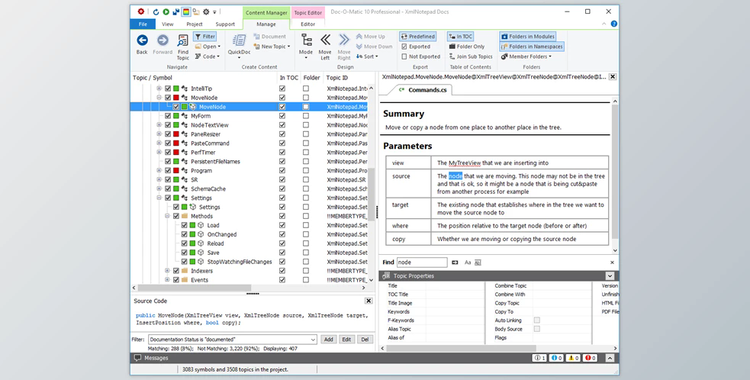Toggle the Aa match case icon in Find bar

[468, 262]
